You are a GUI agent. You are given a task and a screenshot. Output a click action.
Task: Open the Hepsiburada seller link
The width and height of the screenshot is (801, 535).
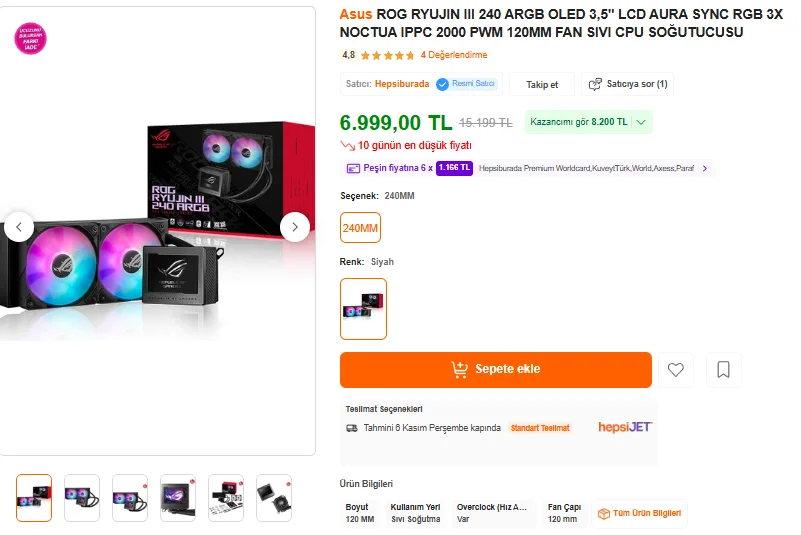point(402,84)
